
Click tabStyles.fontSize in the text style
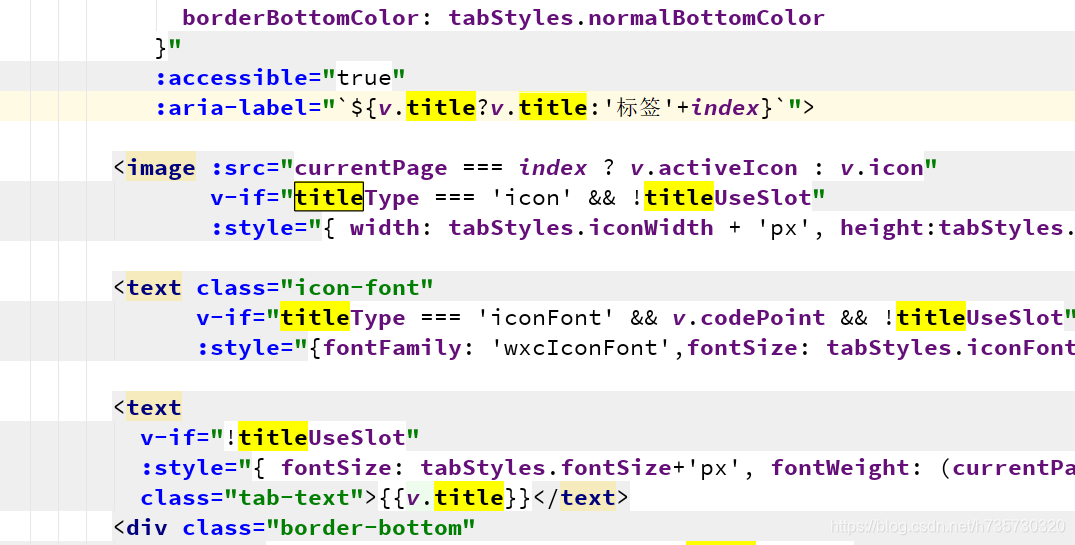tap(546, 468)
